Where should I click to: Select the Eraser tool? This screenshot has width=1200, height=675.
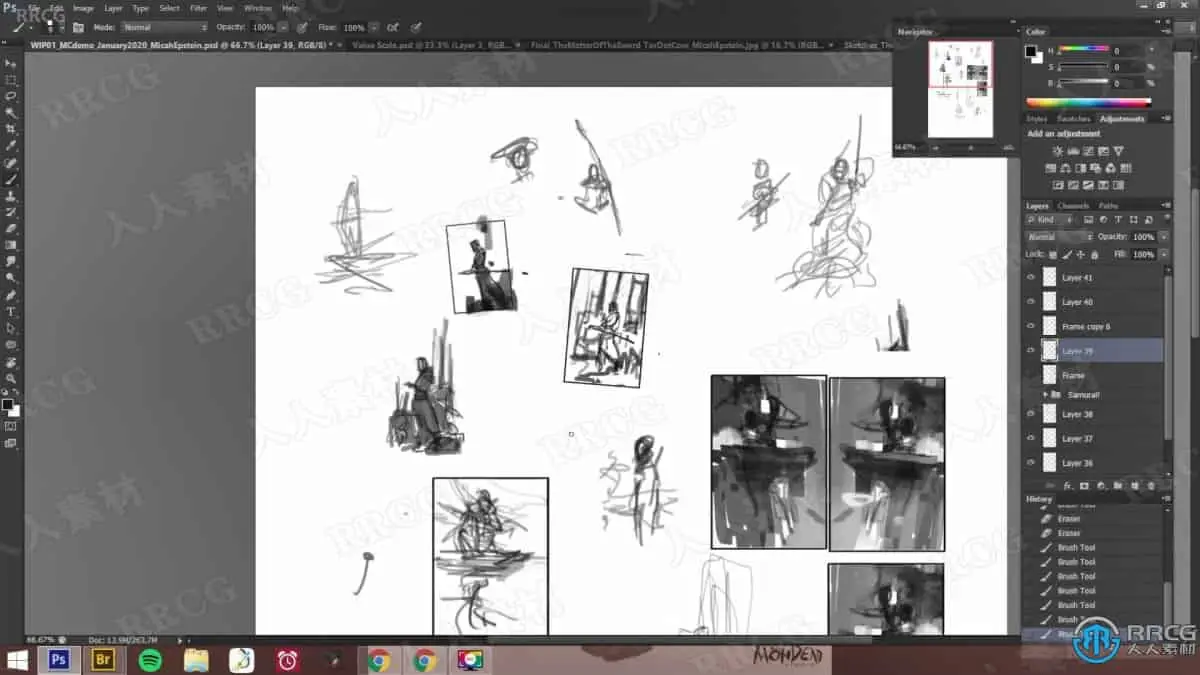[11, 229]
